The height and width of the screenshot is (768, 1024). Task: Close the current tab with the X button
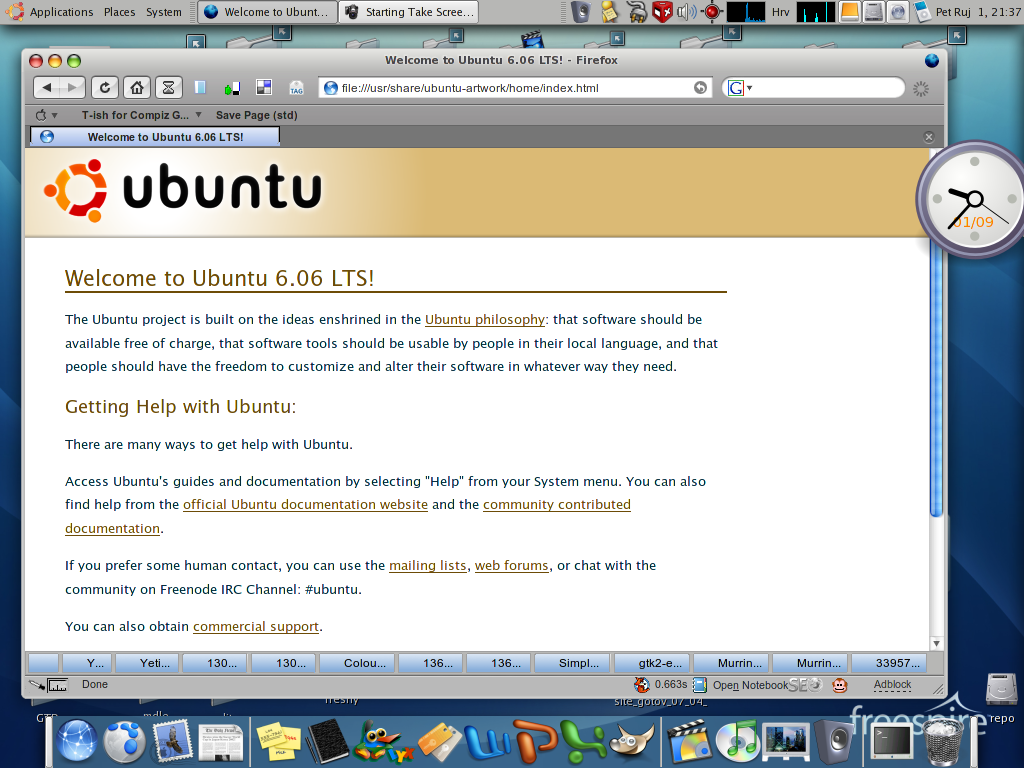929,136
